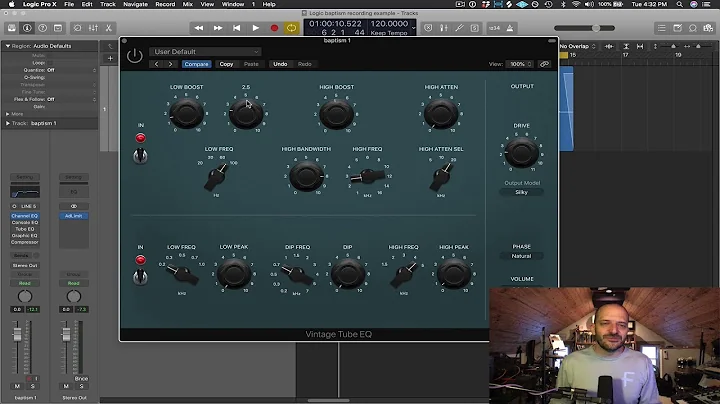Open Wi-Fi status menu icon
This screenshot has width=720, height=404.
[576, 4]
